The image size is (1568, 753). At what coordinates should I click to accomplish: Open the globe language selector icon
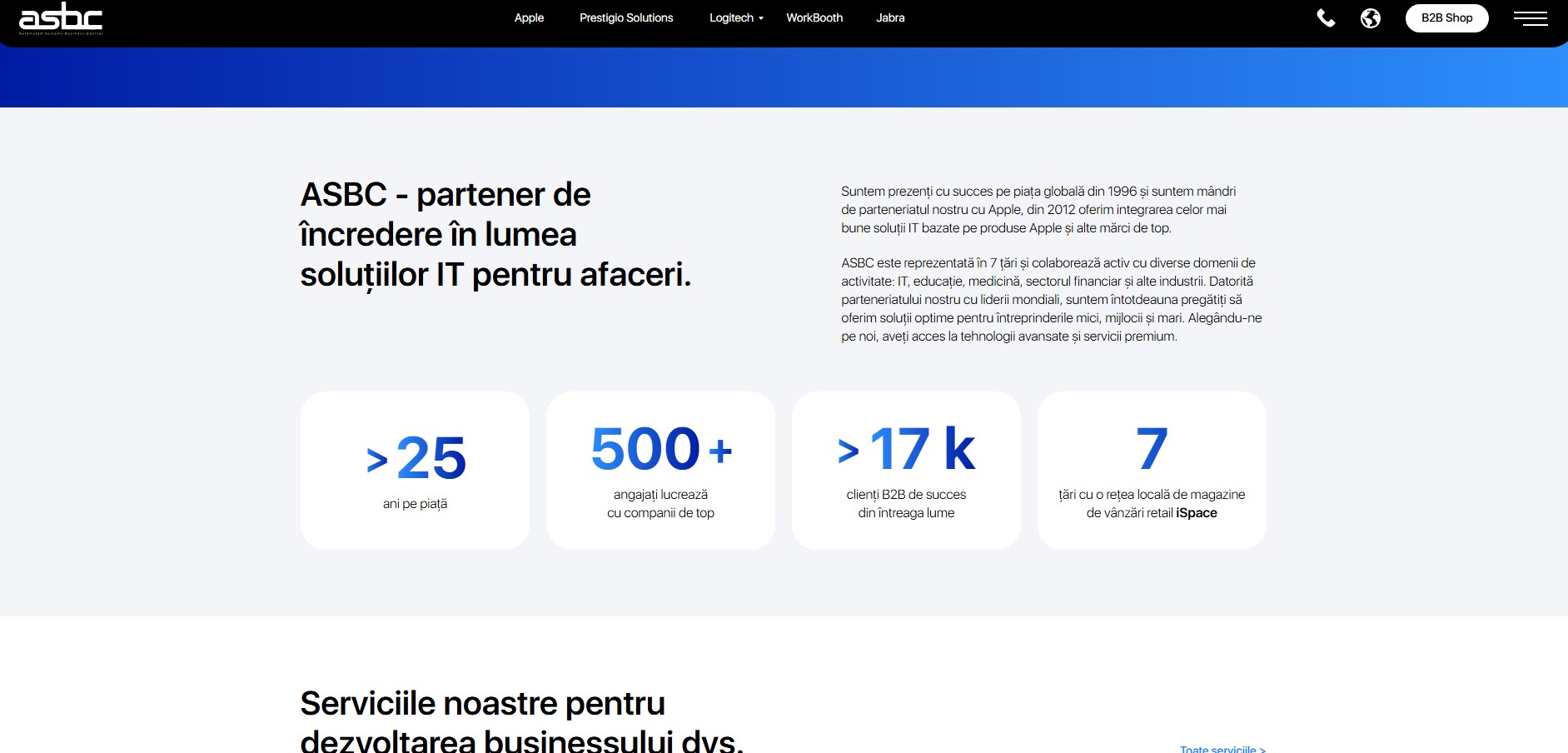(x=1371, y=17)
